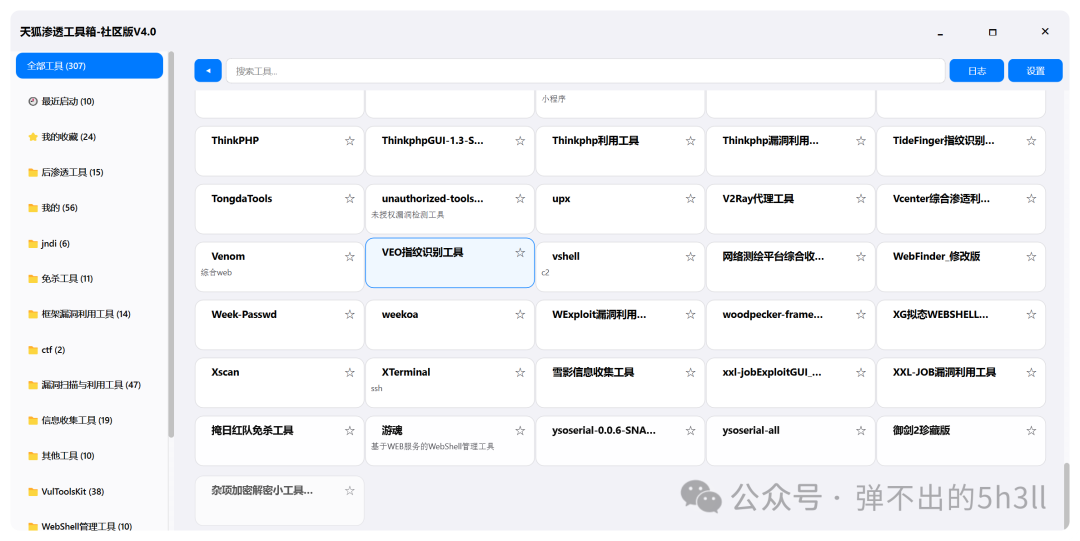Star the ThinkphpGUI-1.3-S... tool card
This screenshot has width=1080, height=541.
click(520, 141)
